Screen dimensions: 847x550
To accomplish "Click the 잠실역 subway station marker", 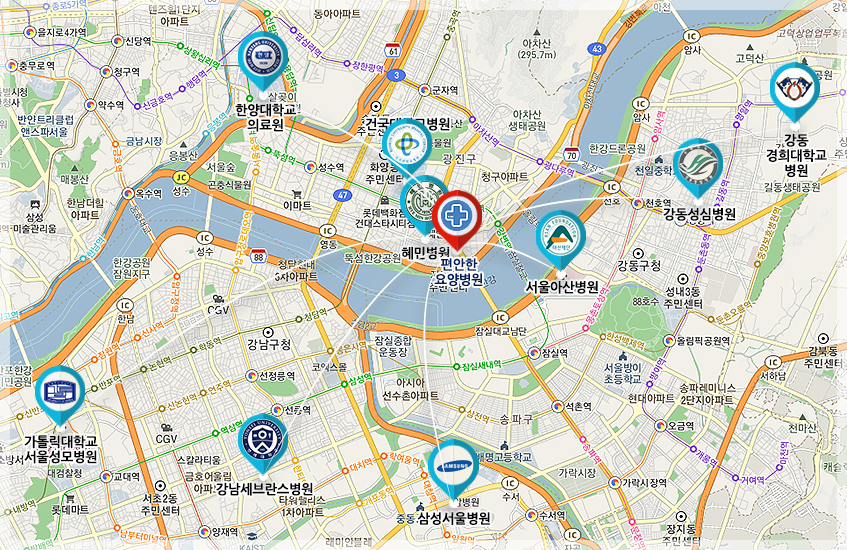I will point(535,353).
